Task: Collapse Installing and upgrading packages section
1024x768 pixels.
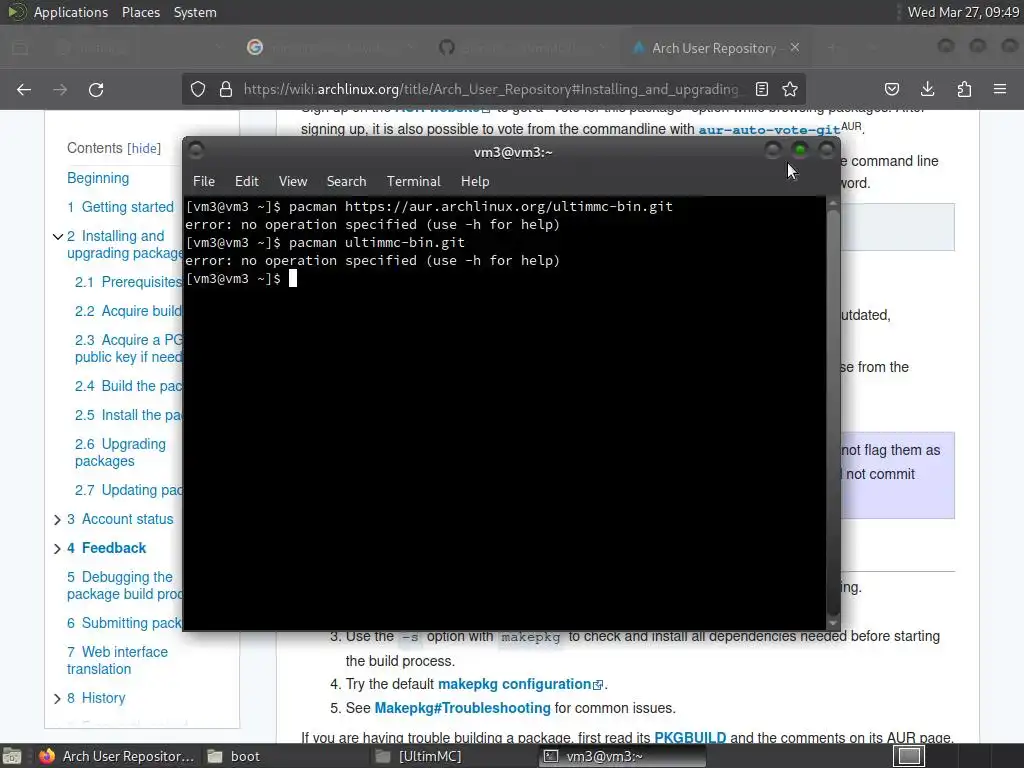Action: click(x=57, y=236)
